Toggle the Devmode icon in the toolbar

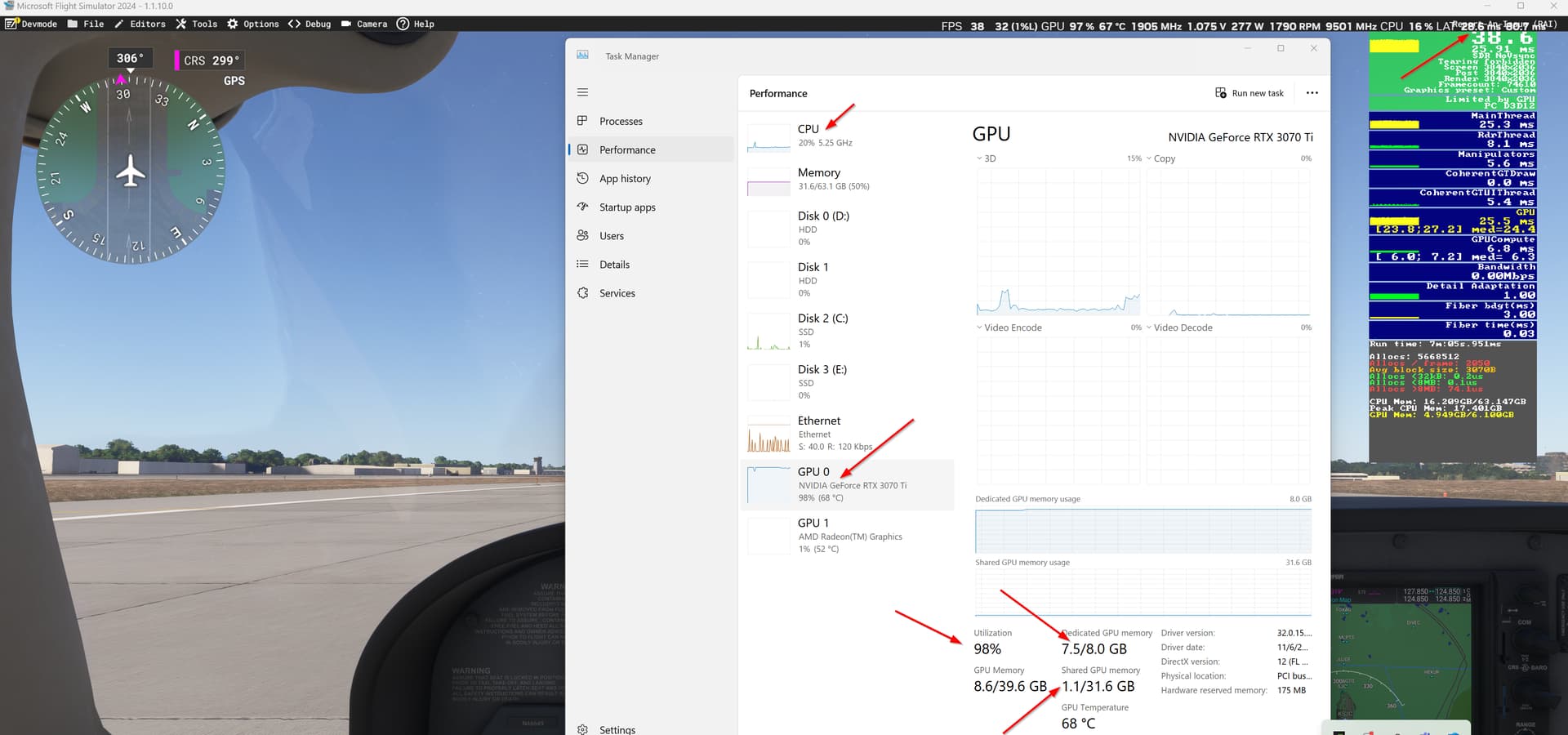click(12, 24)
